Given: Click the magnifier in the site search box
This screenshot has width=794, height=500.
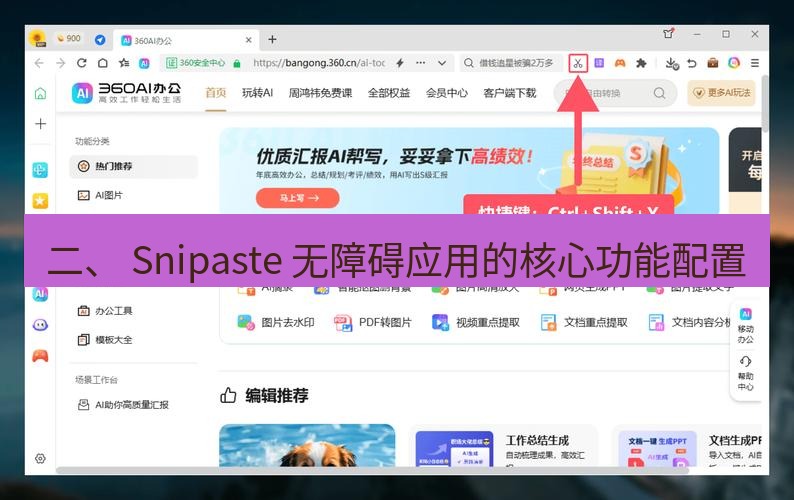Looking at the screenshot, I should [659, 93].
